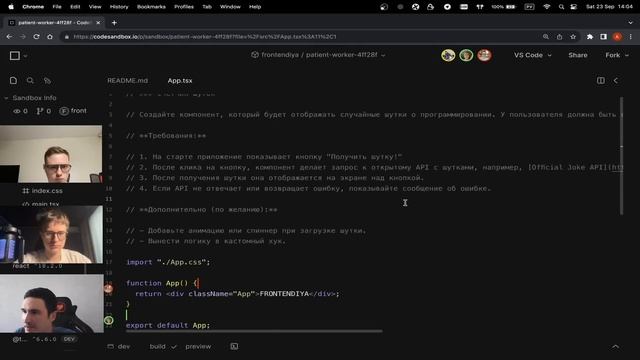Click the views eye counter

(20, 111)
